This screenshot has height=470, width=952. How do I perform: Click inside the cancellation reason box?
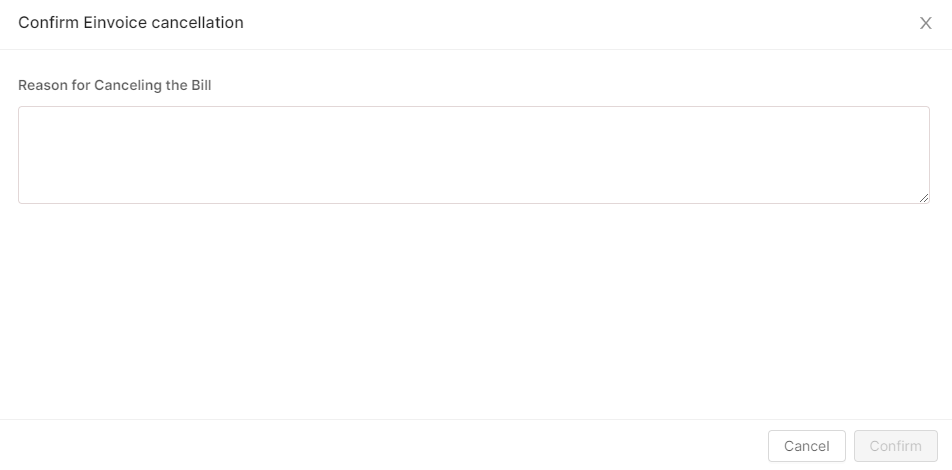[x=474, y=155]
